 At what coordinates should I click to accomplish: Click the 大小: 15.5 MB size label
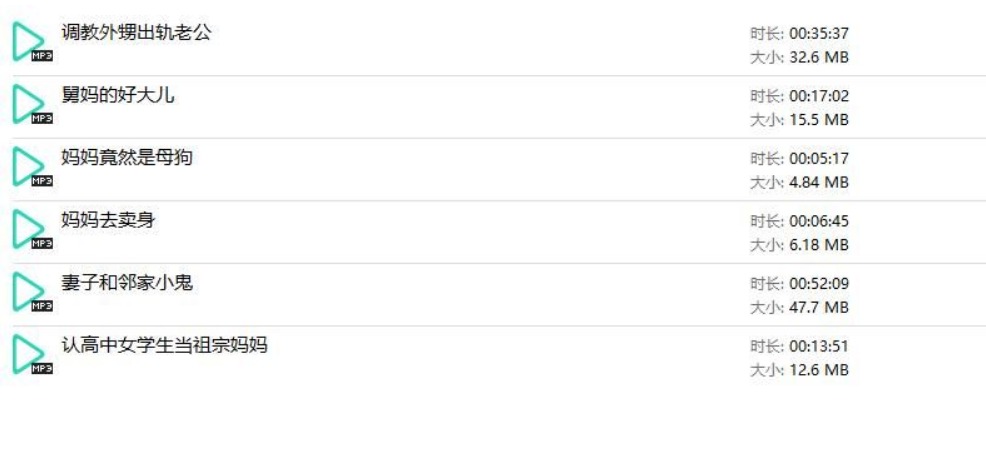tap(799, 120)
